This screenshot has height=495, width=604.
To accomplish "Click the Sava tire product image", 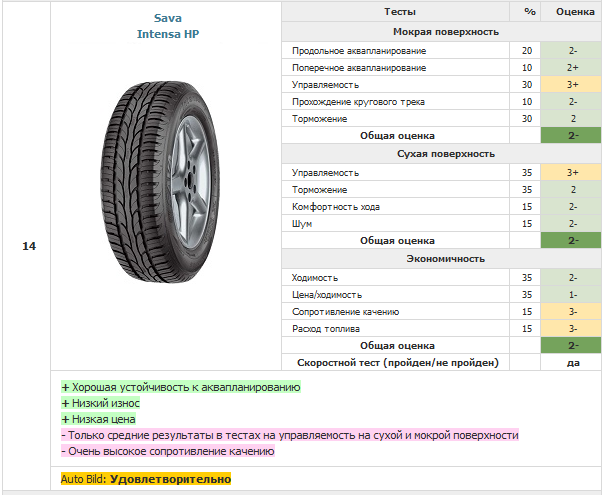I will pos(160,182).
